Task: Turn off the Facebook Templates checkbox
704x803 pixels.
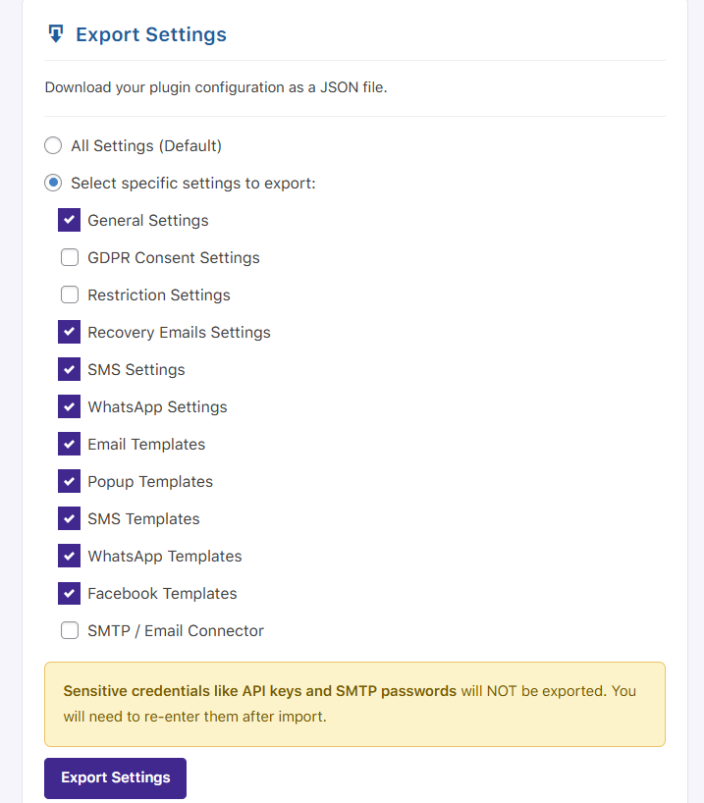Action: 69,593
